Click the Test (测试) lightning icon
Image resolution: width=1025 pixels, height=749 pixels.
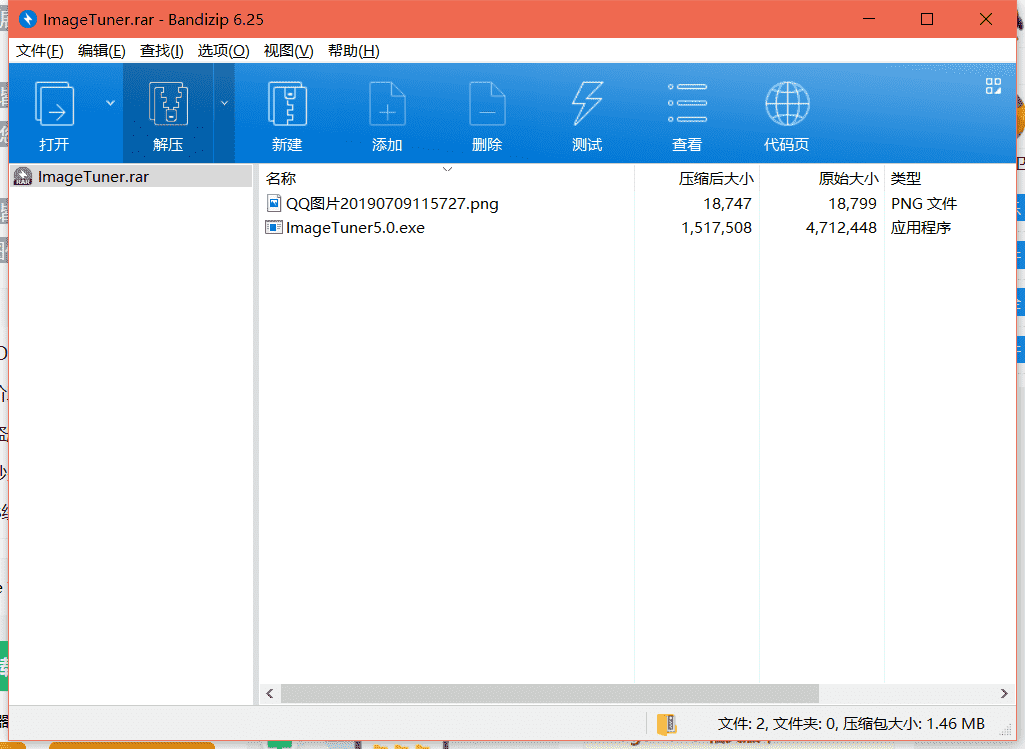587,104
